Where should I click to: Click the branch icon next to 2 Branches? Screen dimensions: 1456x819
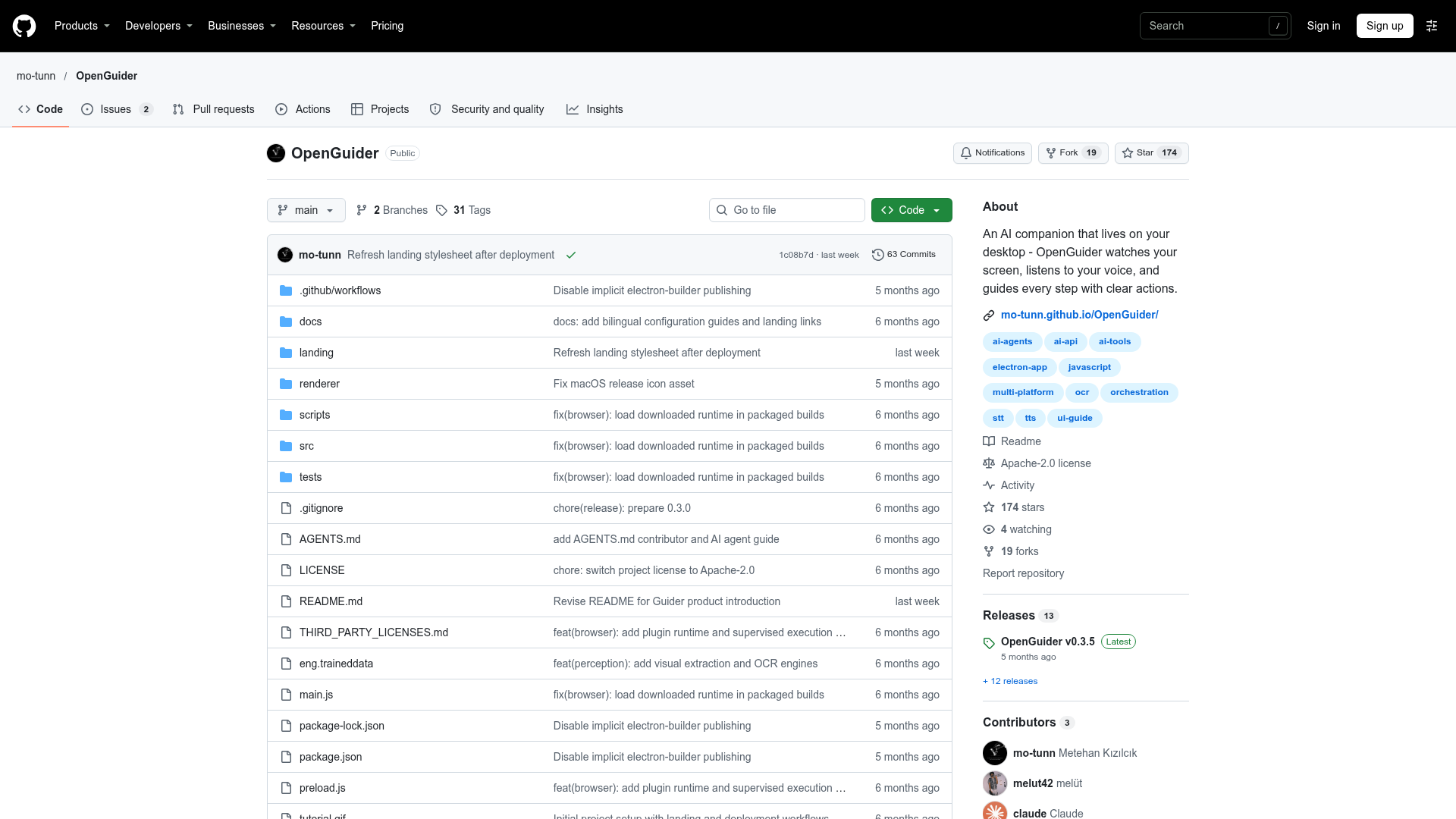pos(362,210)
